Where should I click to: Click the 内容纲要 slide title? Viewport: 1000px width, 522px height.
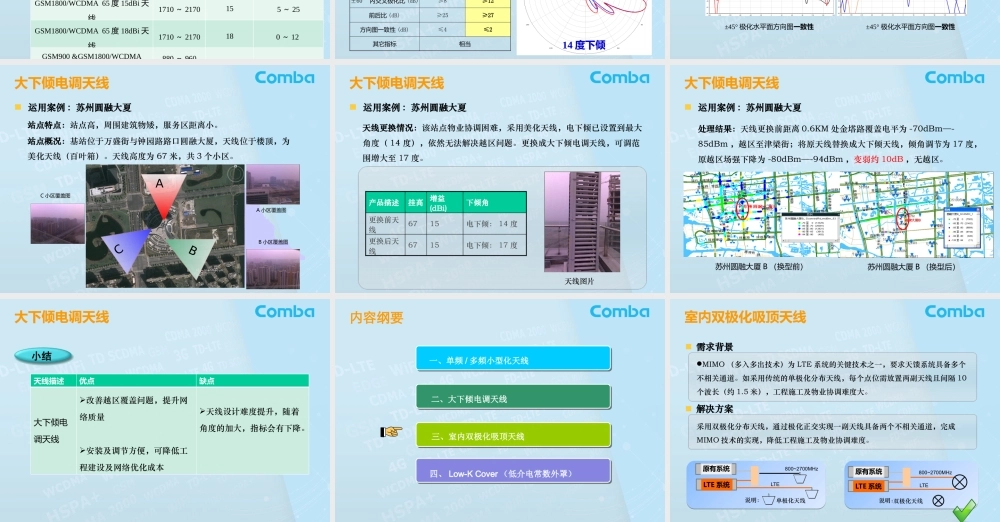pyautogui.click(x=376, y=317)
